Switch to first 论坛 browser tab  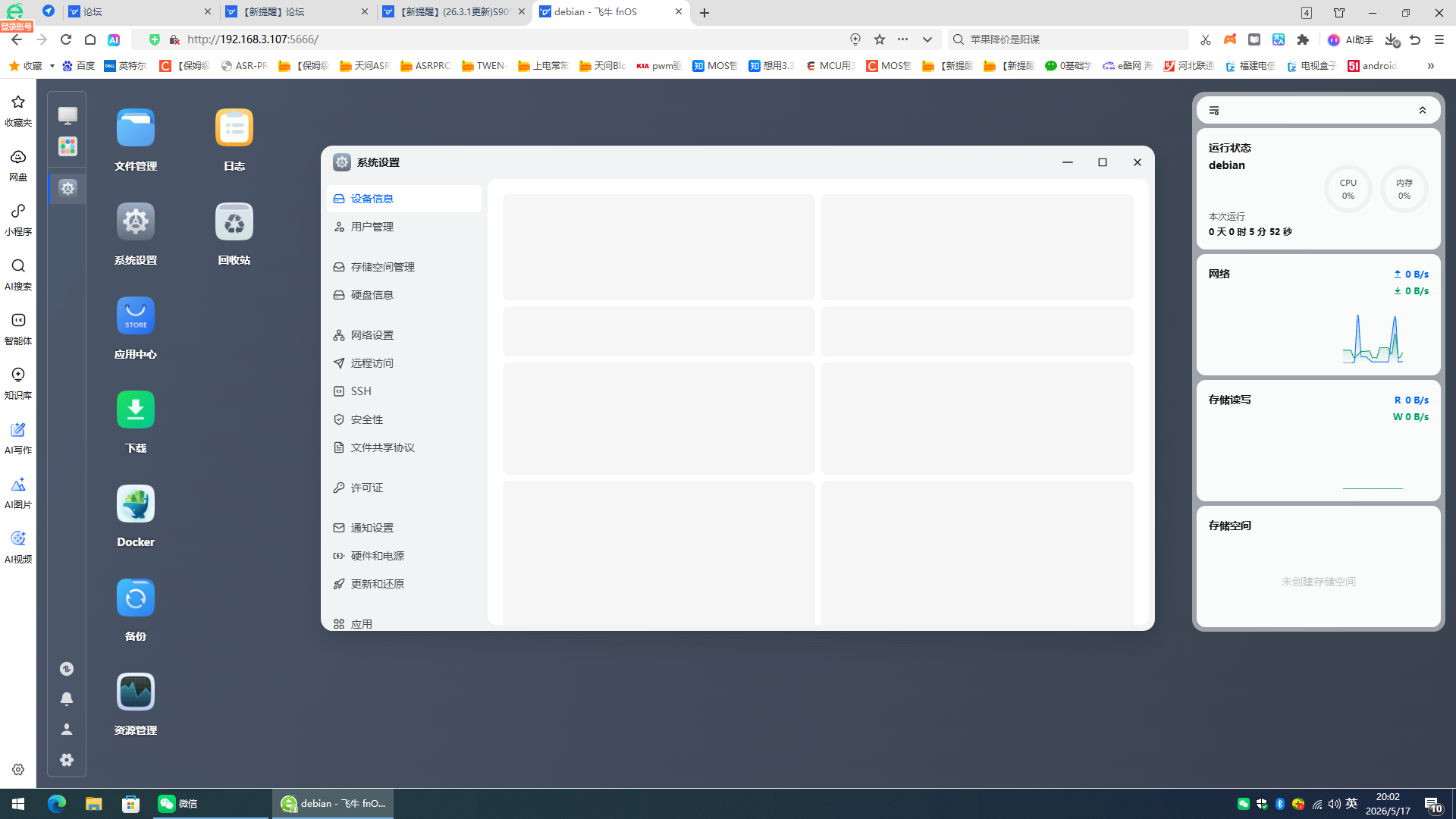point(141,12)
